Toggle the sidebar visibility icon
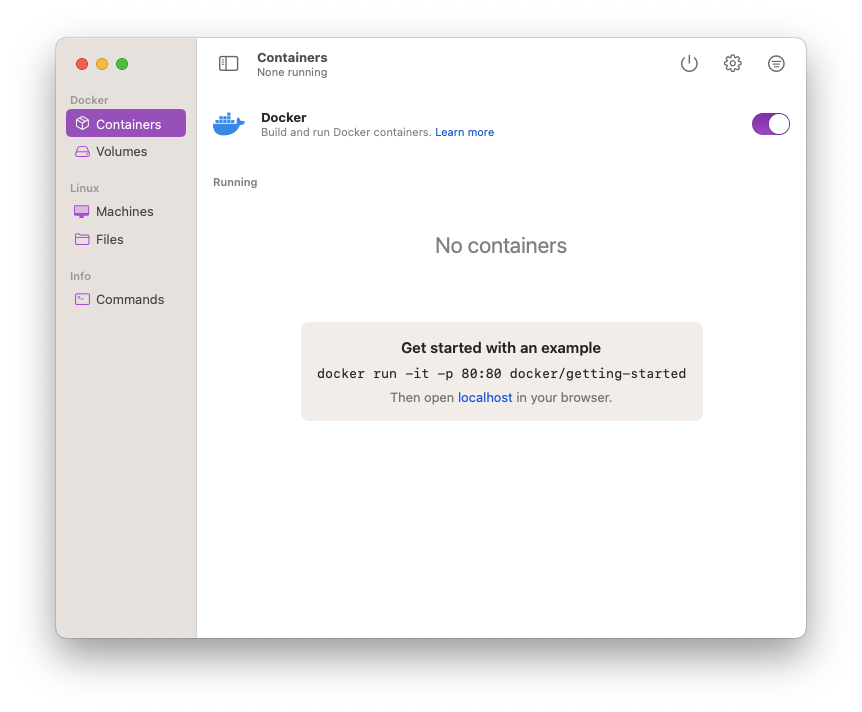Screen dimensions: 862x712 click(228, 64)
